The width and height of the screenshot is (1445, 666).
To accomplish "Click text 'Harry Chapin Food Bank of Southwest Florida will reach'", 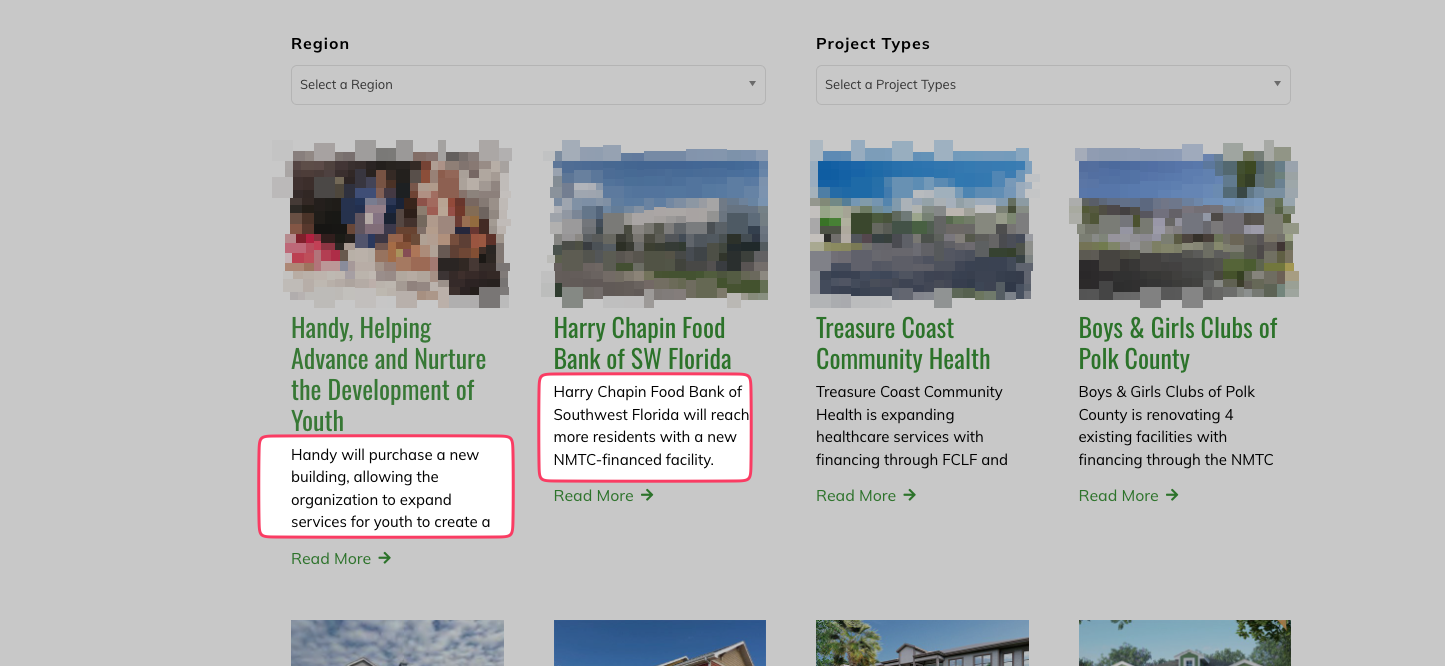I will [x=651, y=403].
